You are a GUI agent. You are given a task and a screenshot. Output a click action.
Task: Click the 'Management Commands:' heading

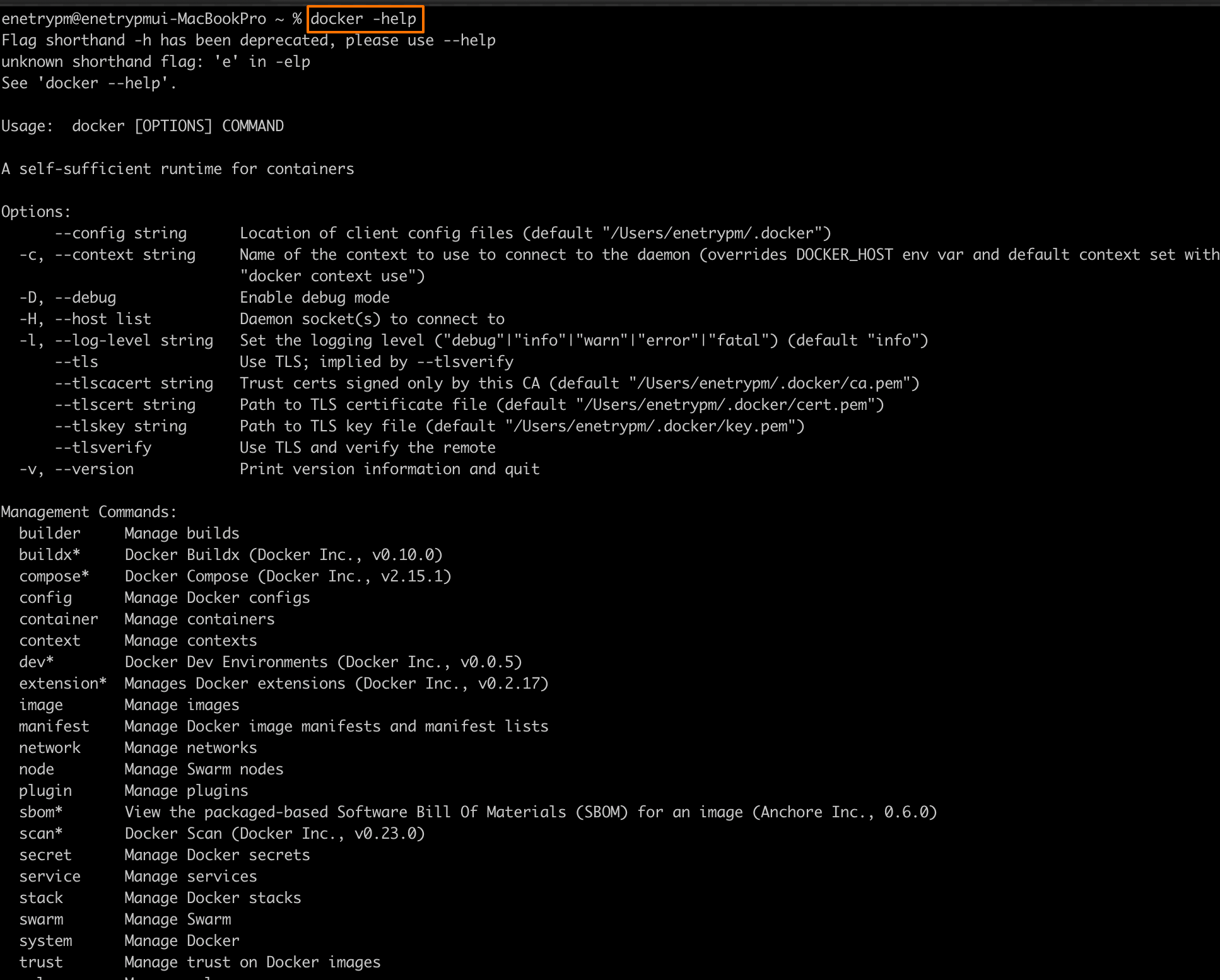click(89, 512)
